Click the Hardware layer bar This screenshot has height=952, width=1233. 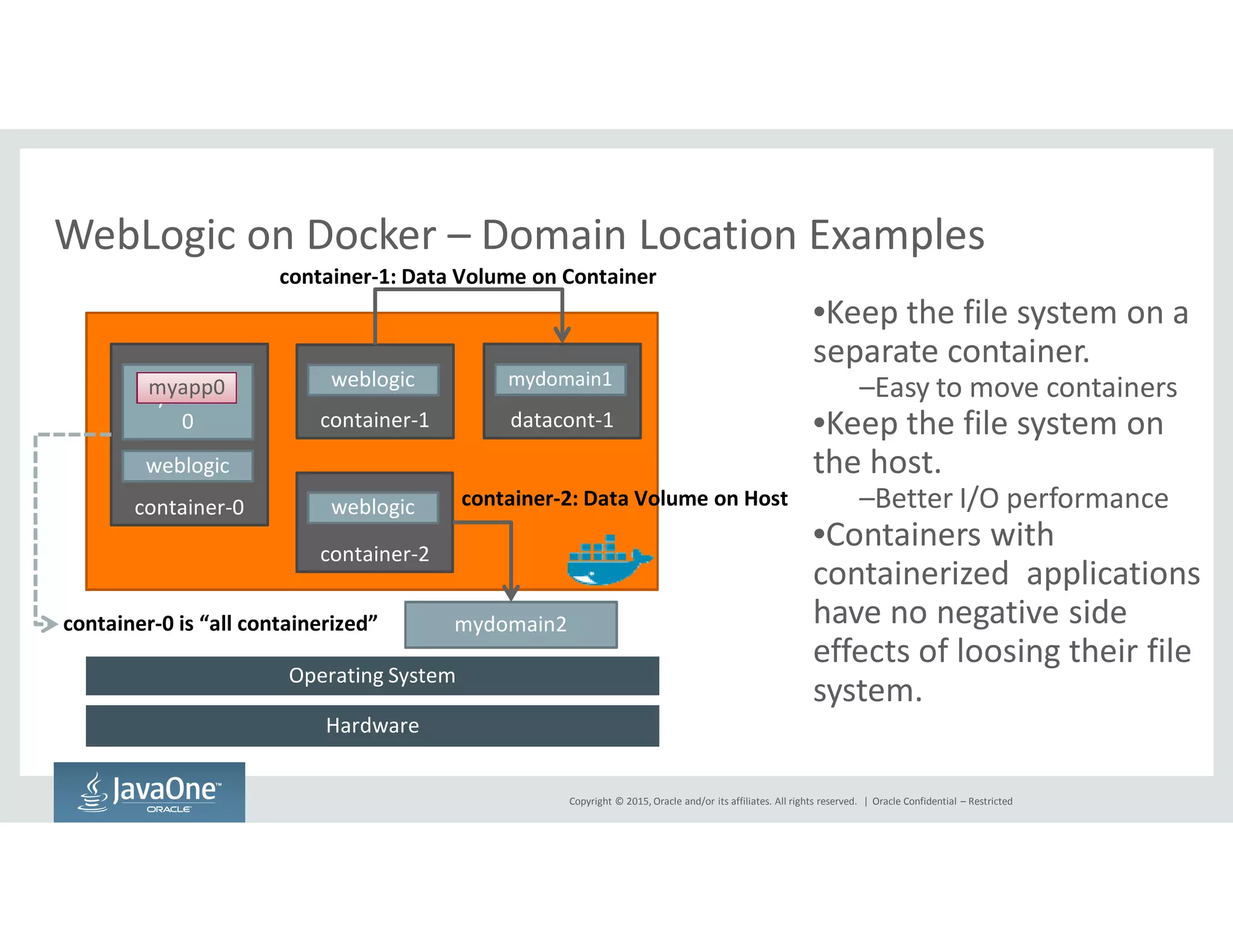click(372, 725)
